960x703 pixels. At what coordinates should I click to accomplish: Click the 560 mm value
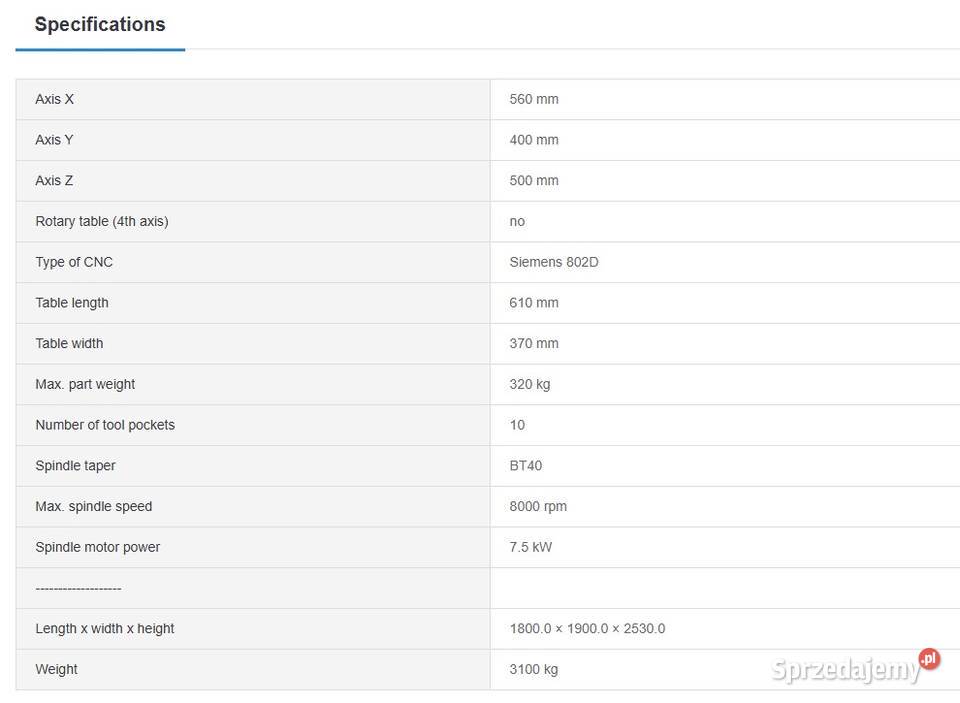(534, 99)
